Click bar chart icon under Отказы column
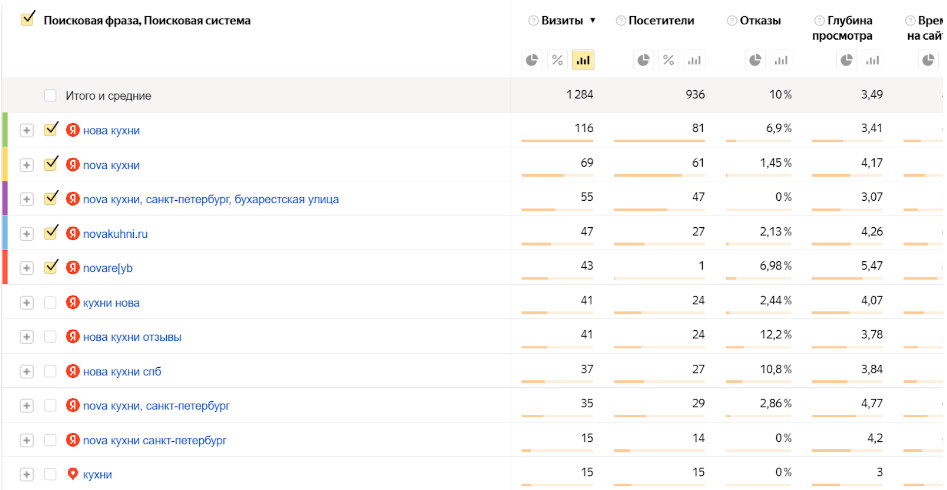947x490 pixels. [x=781, y=60]
